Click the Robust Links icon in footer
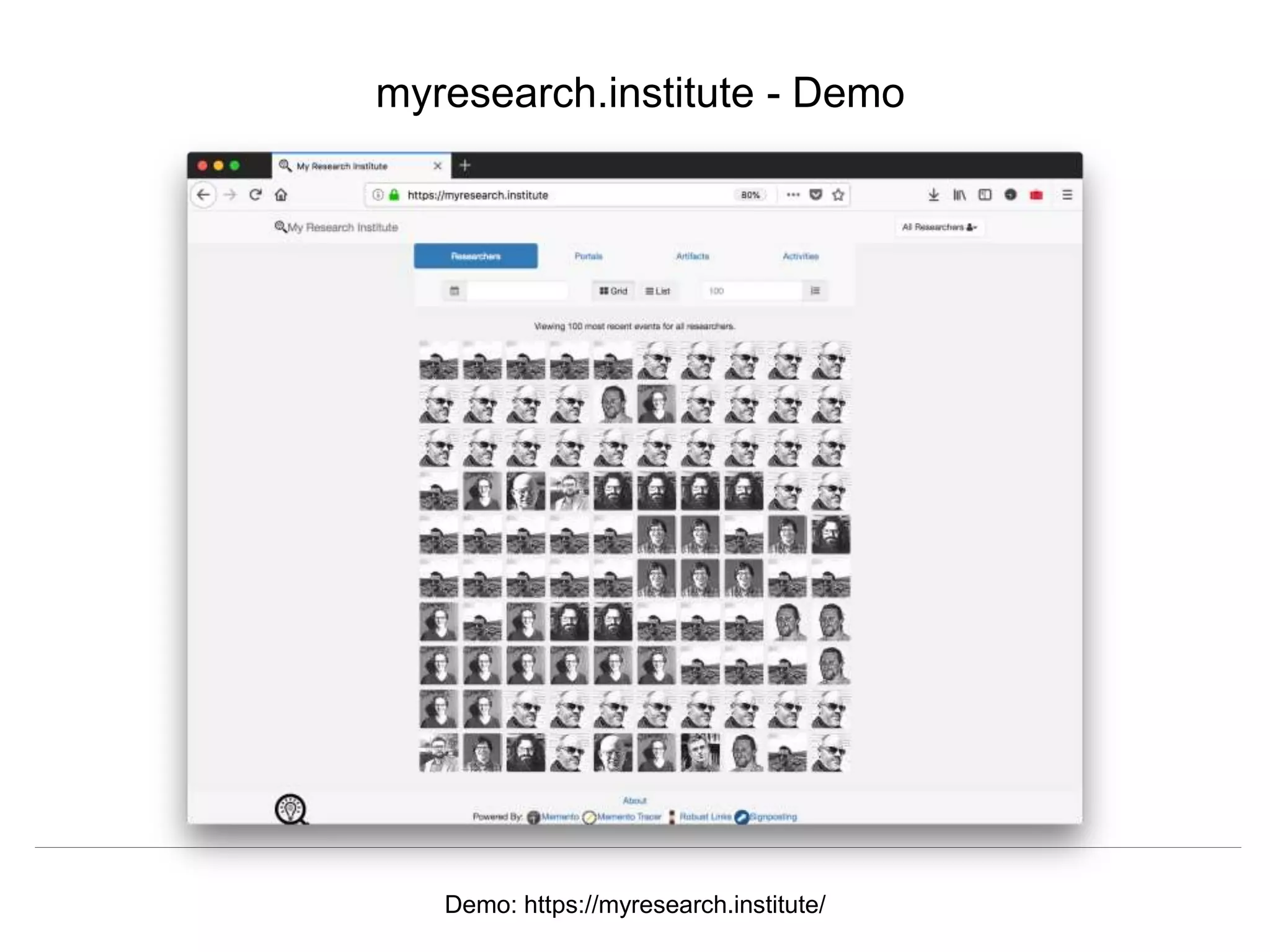The height and width of the screenshot is (952, 1270). point(672,818)
